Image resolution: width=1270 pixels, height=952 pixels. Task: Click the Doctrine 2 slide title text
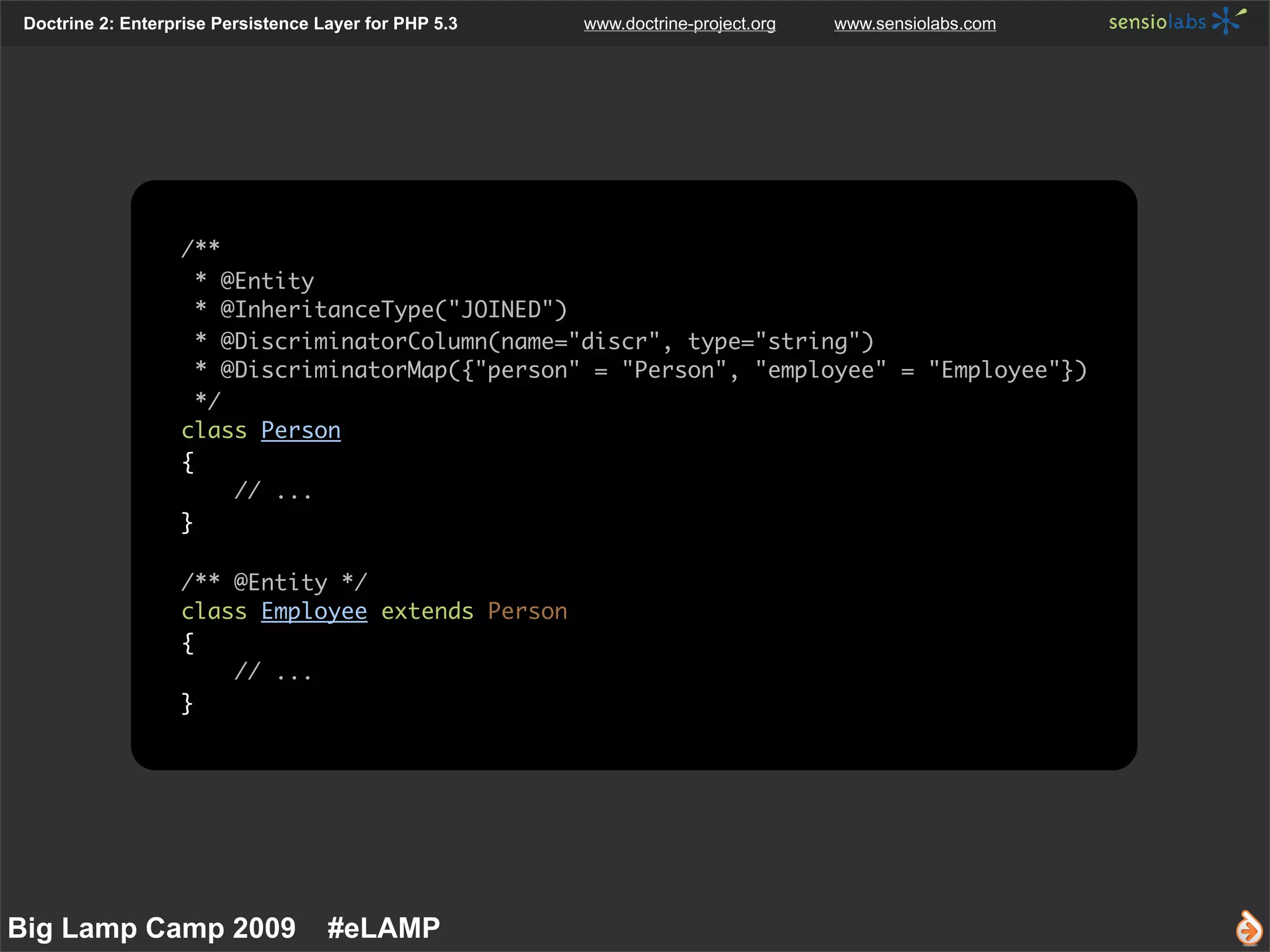240,24
